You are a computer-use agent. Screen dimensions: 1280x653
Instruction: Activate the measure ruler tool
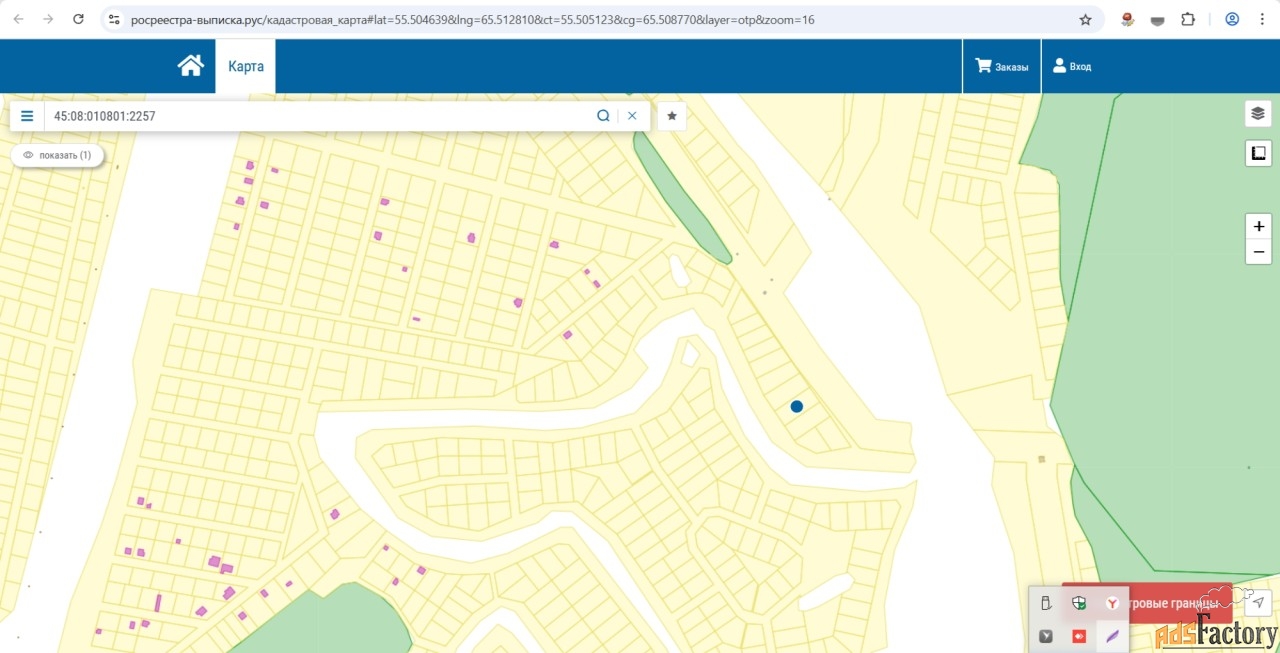pos(1258,153)
